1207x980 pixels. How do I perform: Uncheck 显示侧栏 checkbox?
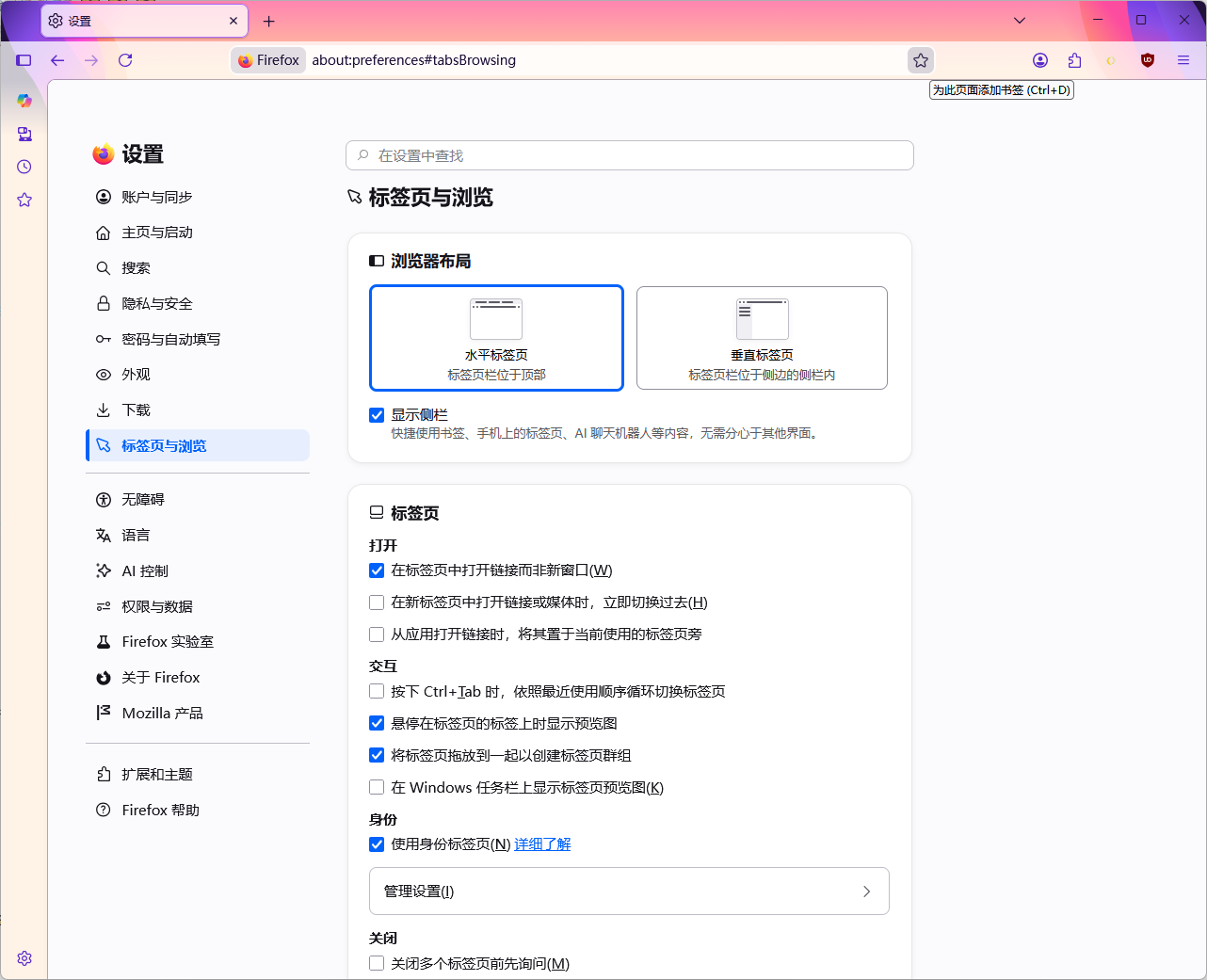point(377,415)
